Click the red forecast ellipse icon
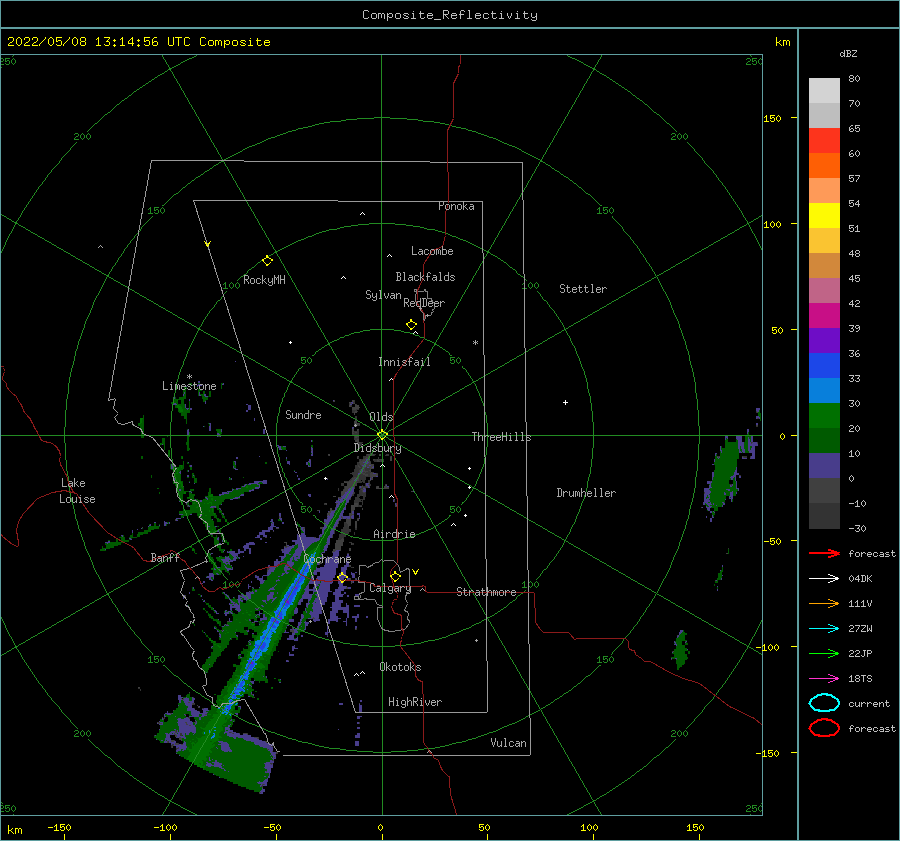 coord(824,728)
